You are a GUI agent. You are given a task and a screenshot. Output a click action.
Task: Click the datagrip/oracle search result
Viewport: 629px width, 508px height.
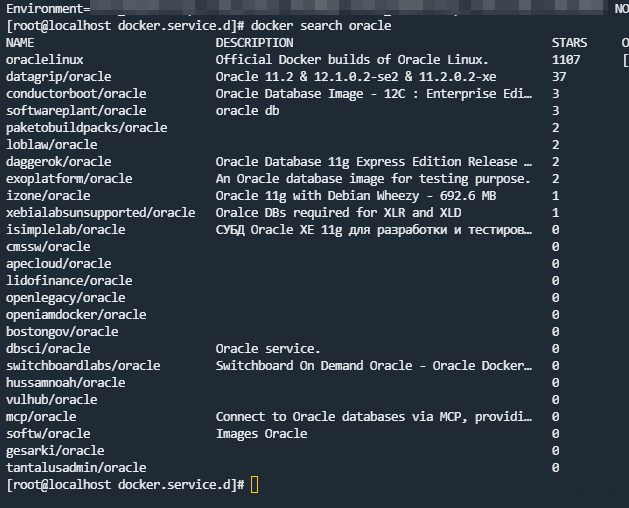coord(58,77)
